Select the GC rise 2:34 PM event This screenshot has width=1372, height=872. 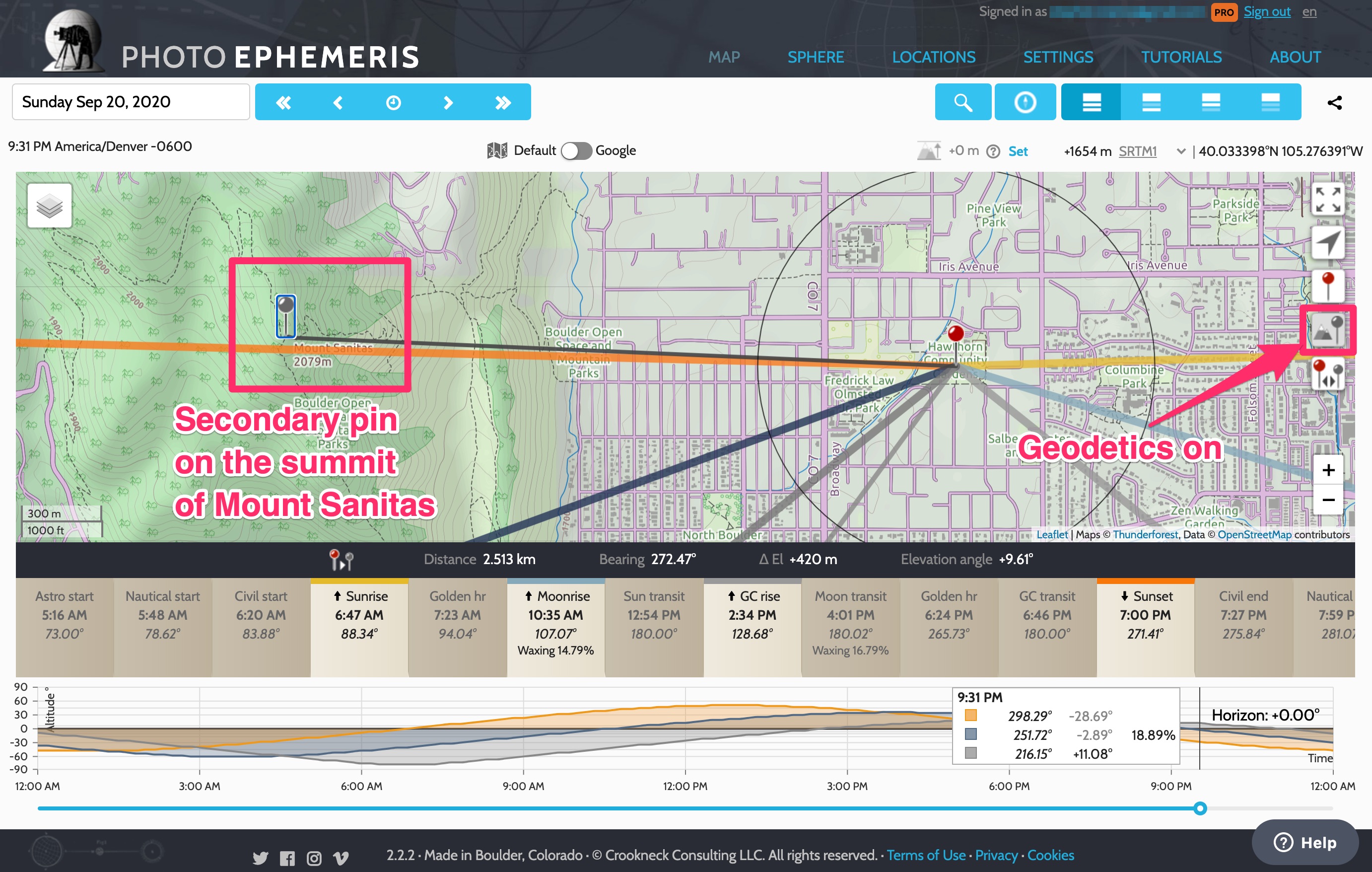point(752,628)
